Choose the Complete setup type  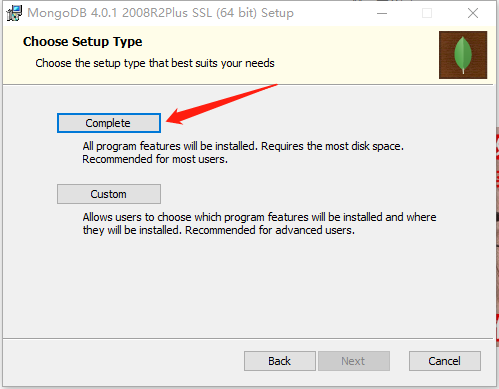(109, 123)
